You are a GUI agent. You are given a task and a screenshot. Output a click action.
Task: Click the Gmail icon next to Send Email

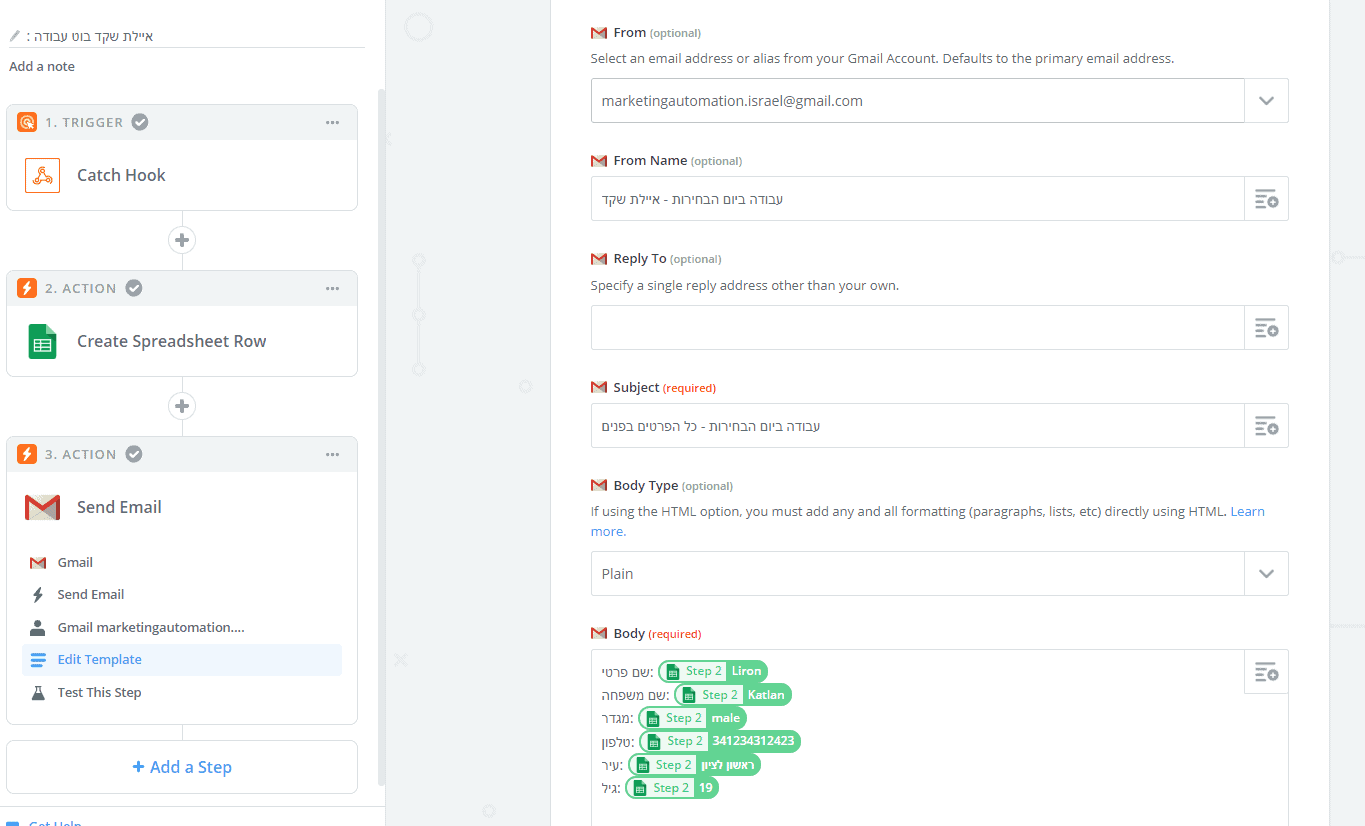click(x=42, y=507)
